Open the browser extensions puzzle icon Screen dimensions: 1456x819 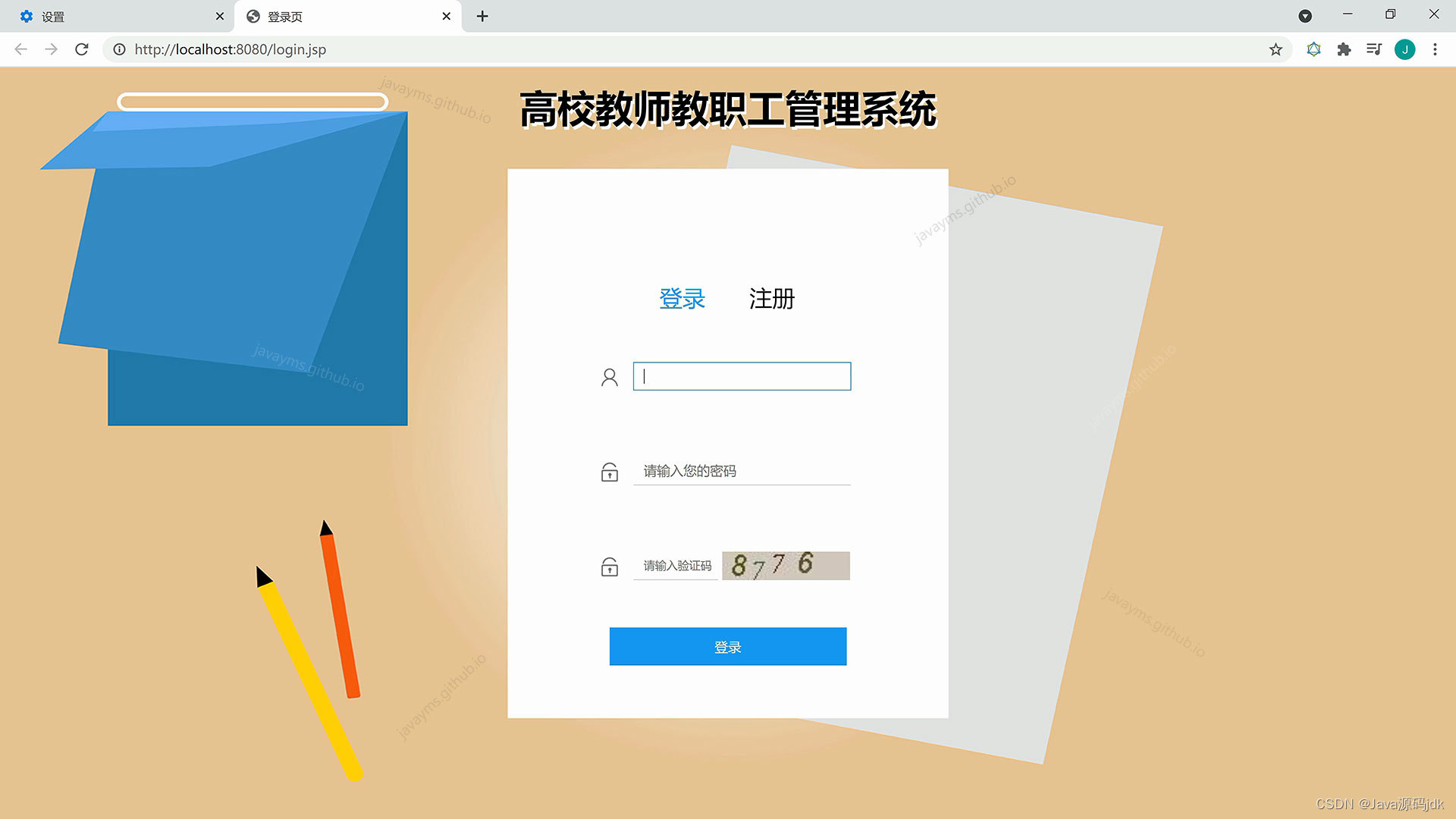click(x=1344, y=49)
